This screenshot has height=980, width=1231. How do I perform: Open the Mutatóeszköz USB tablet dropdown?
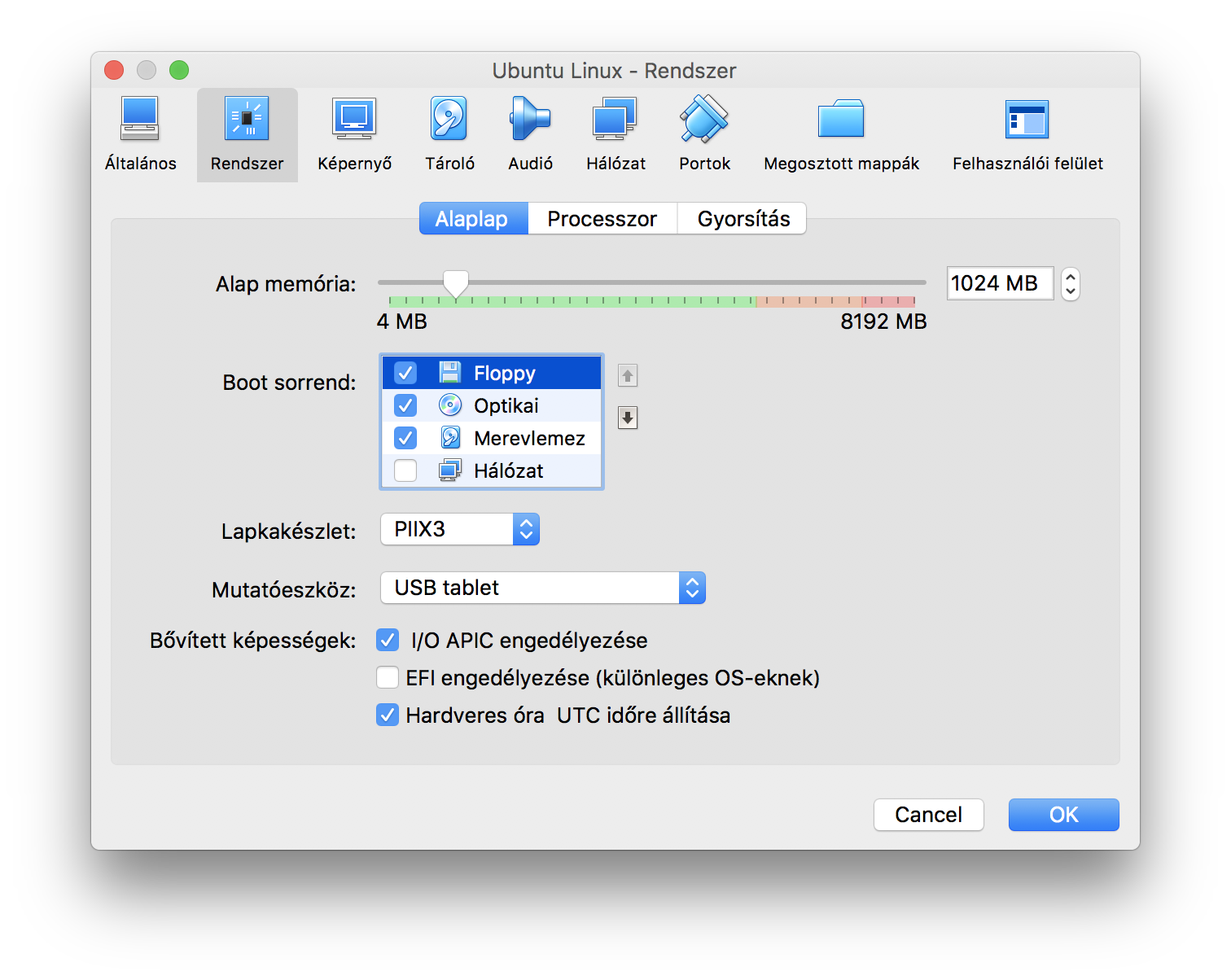(543, 588)
